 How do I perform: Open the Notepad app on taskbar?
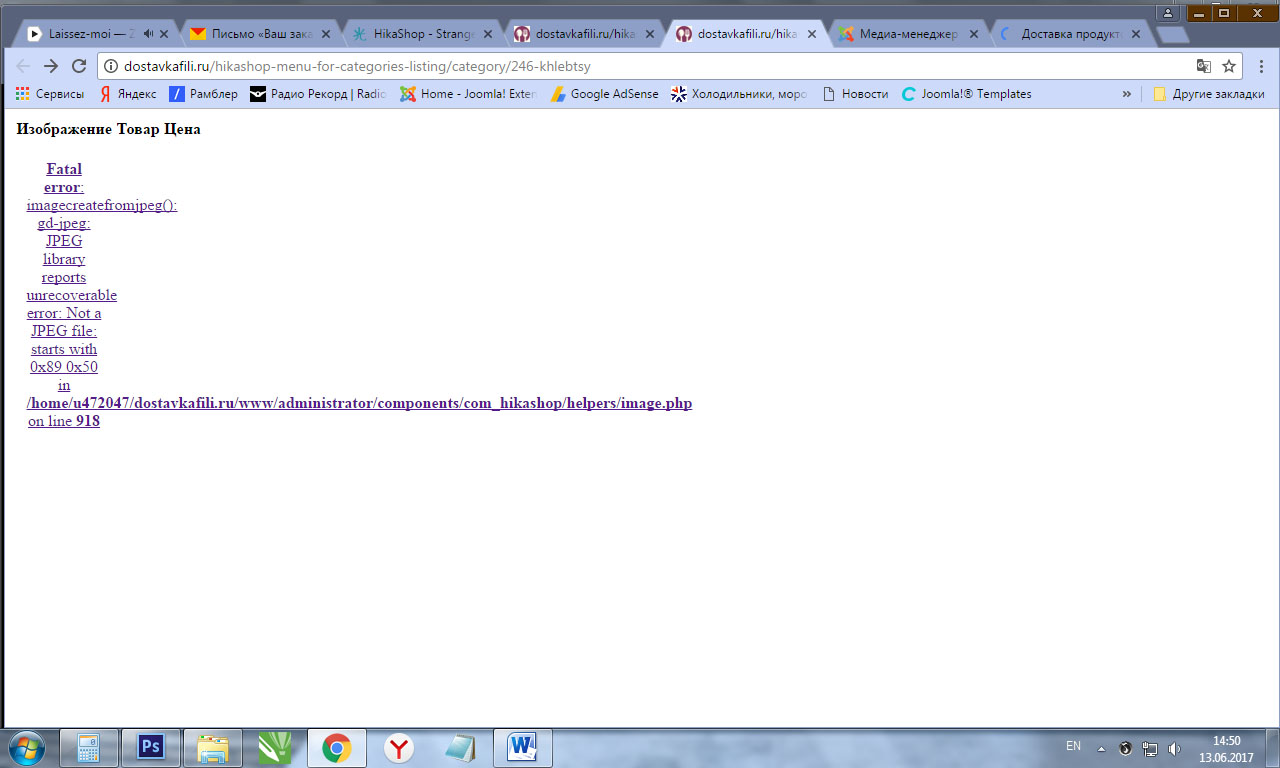click(x=460, y=748)
